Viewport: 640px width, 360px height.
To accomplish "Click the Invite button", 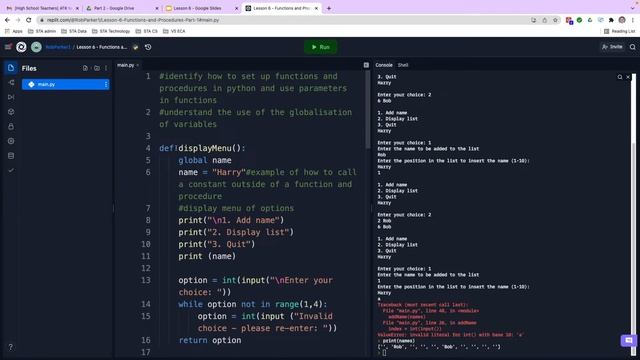I will coord(612,47).
